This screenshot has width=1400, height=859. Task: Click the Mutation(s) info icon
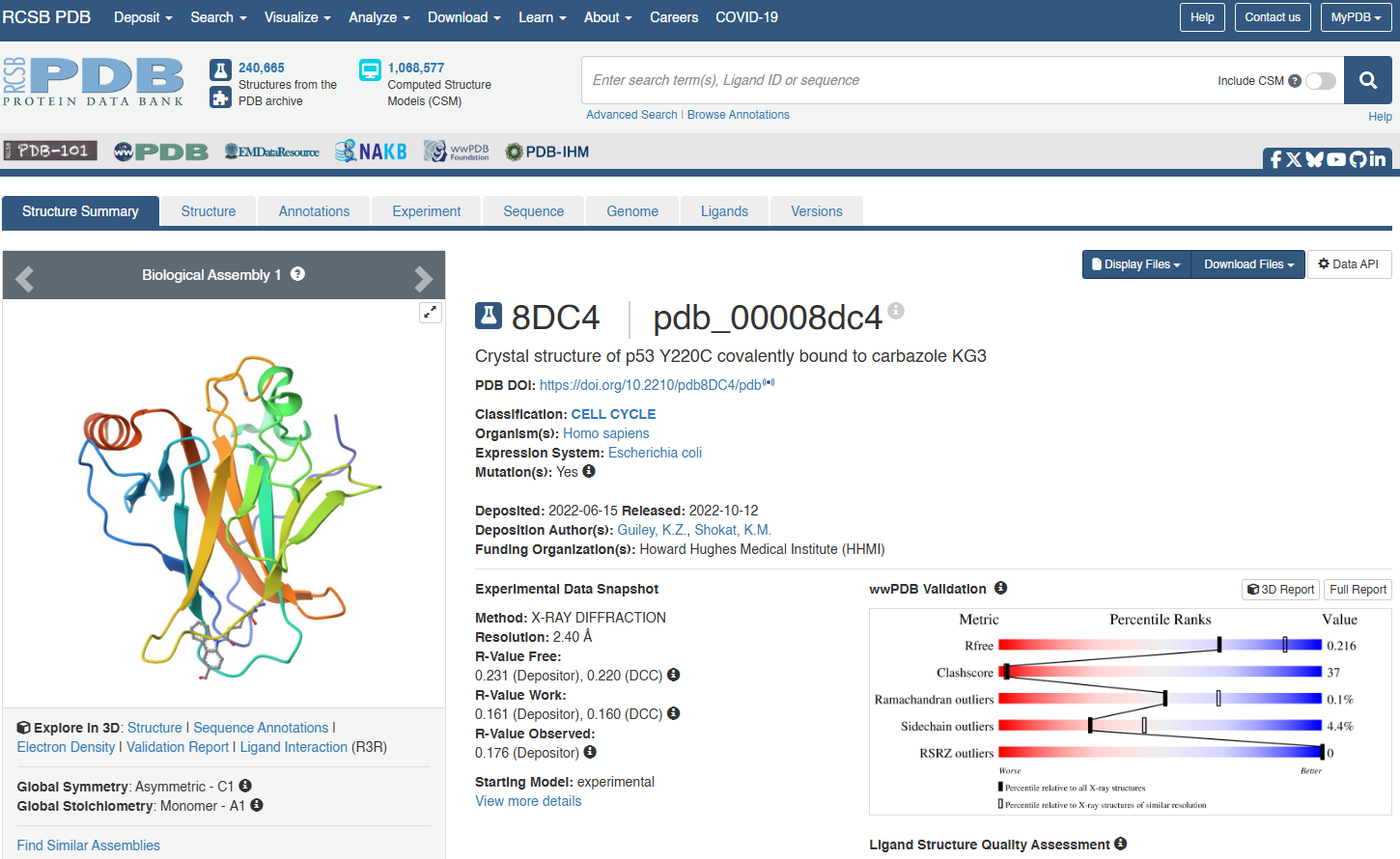coord(589,471)
